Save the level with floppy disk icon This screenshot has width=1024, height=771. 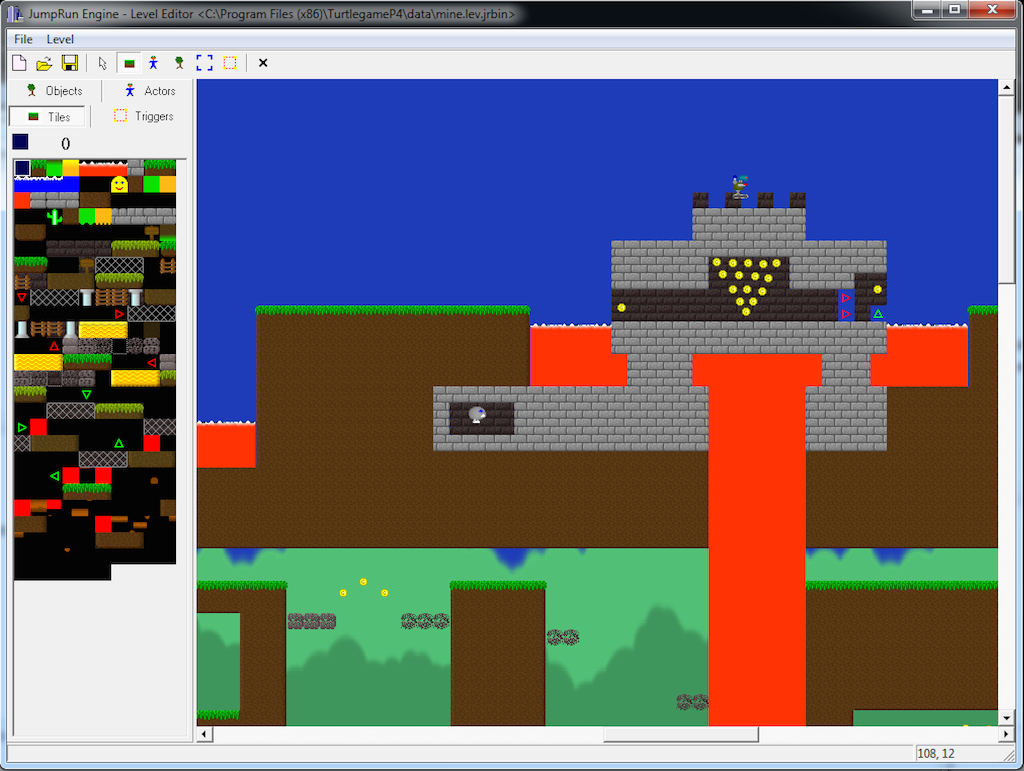[x=70, y=63]
